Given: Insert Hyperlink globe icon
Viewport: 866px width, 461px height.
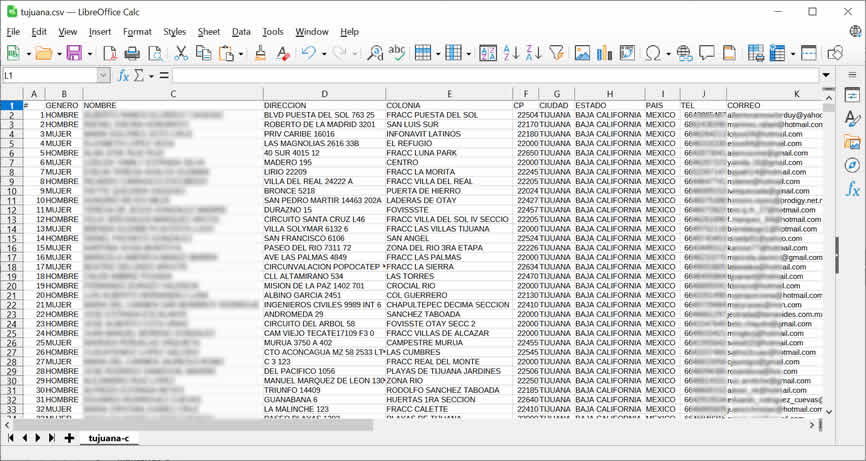Looking at the screenshot, I should 684,53.
